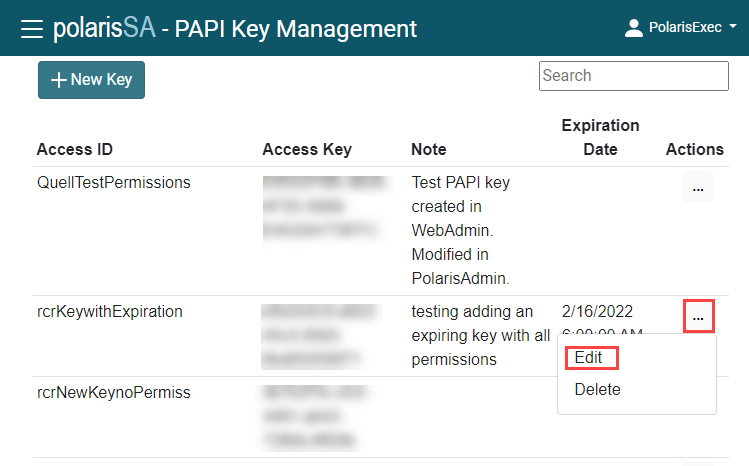Expand the PolarisExec account dropdown arrow

point(733,27)
